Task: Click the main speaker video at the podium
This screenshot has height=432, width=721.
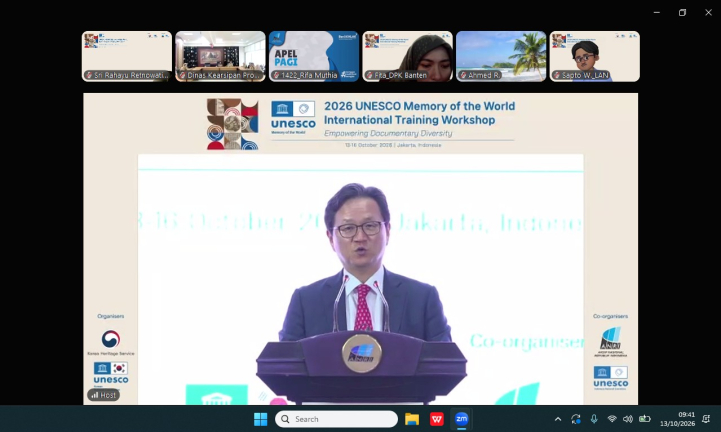Action: click(x=360, y=279)
